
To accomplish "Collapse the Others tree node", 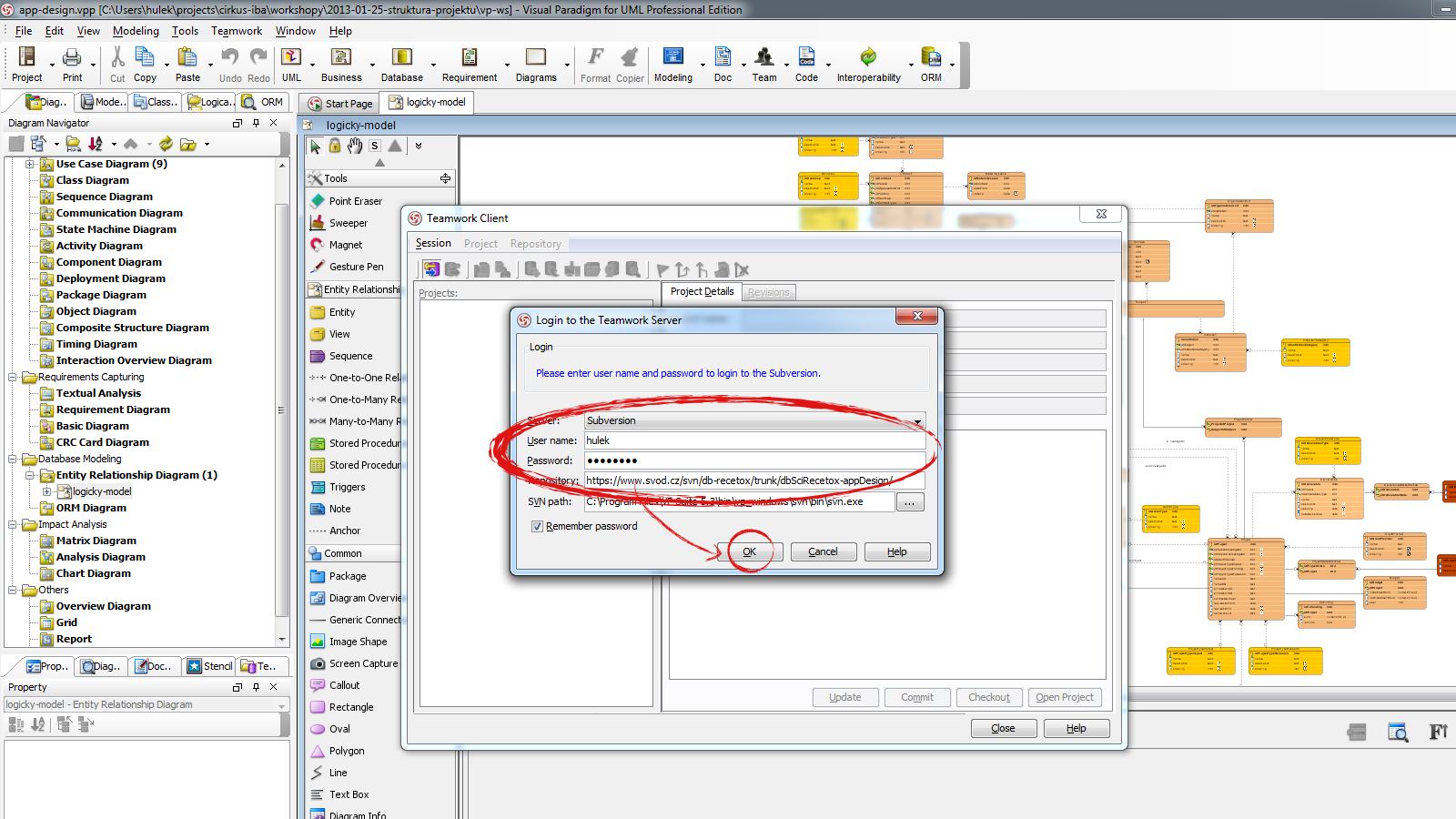I will tap(13, 590).
